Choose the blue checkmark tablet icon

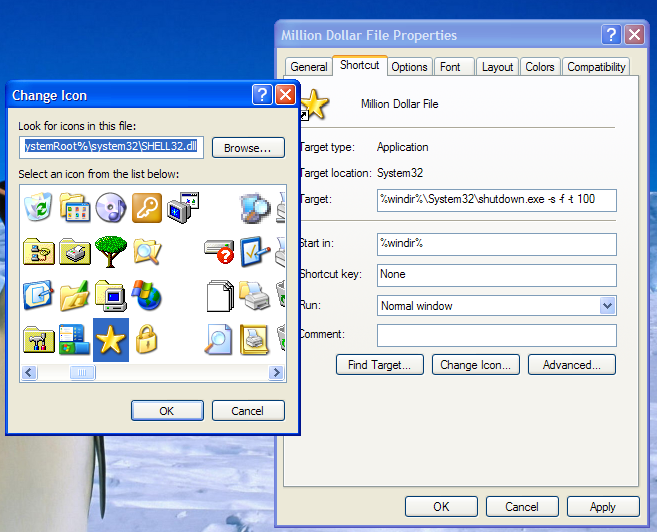[x=255, y=252]
